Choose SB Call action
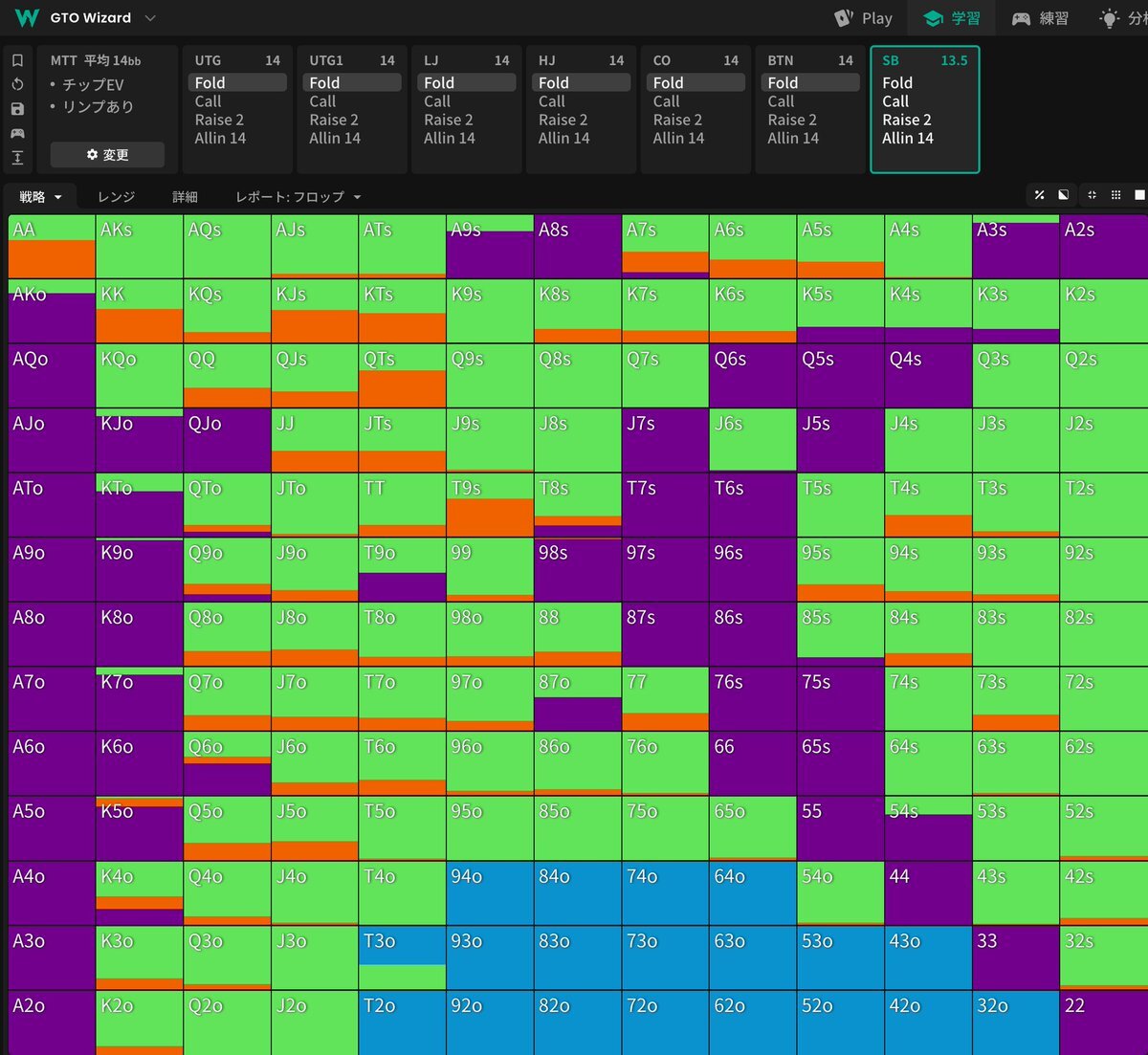The width and height of the screenshot is (1148, 1055). click(x=895, y=101)
